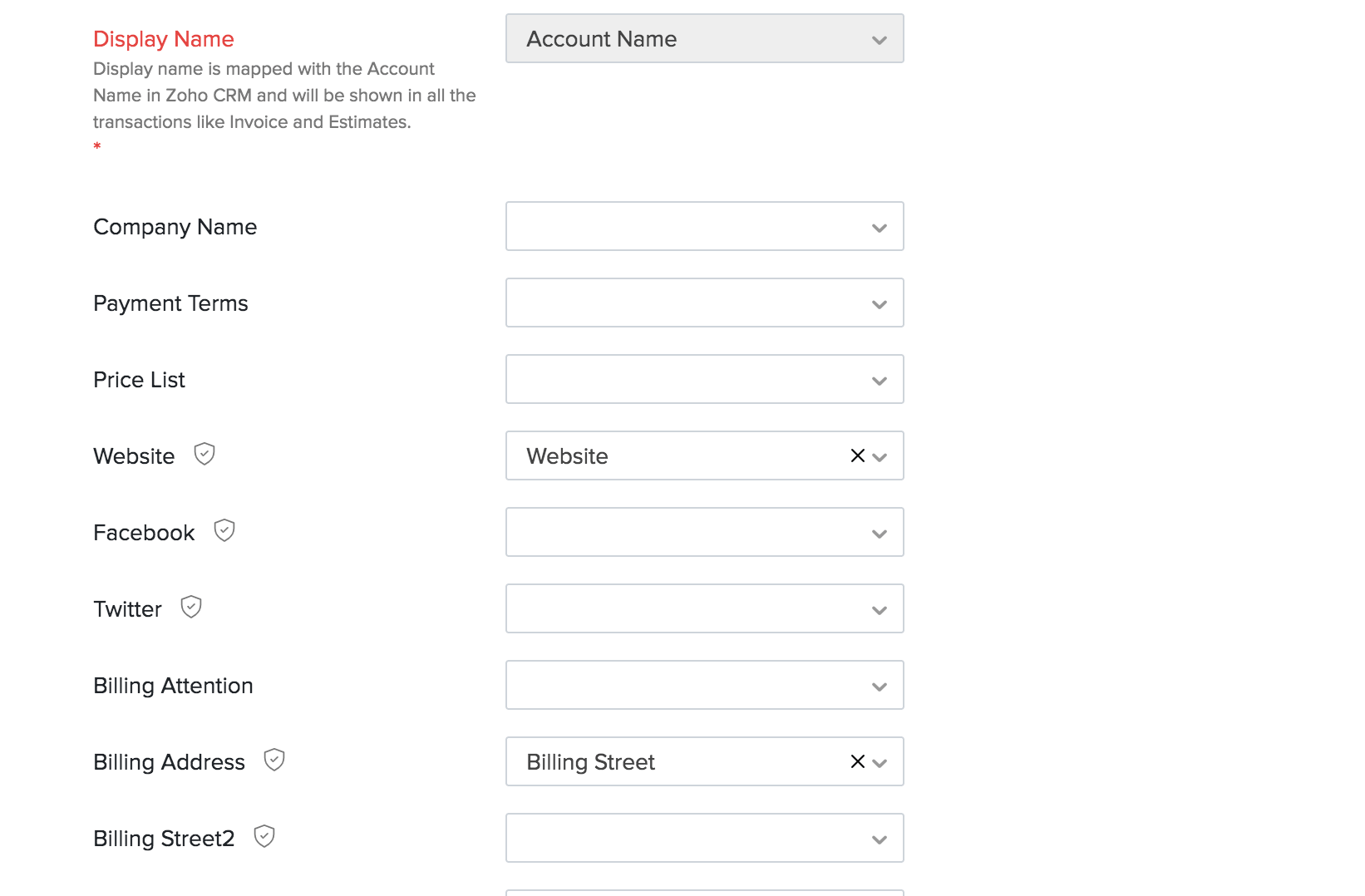Click the chevron arrow in Website dropdown
The width and height of the screenshot is (1365, 896).
[880, 457]
